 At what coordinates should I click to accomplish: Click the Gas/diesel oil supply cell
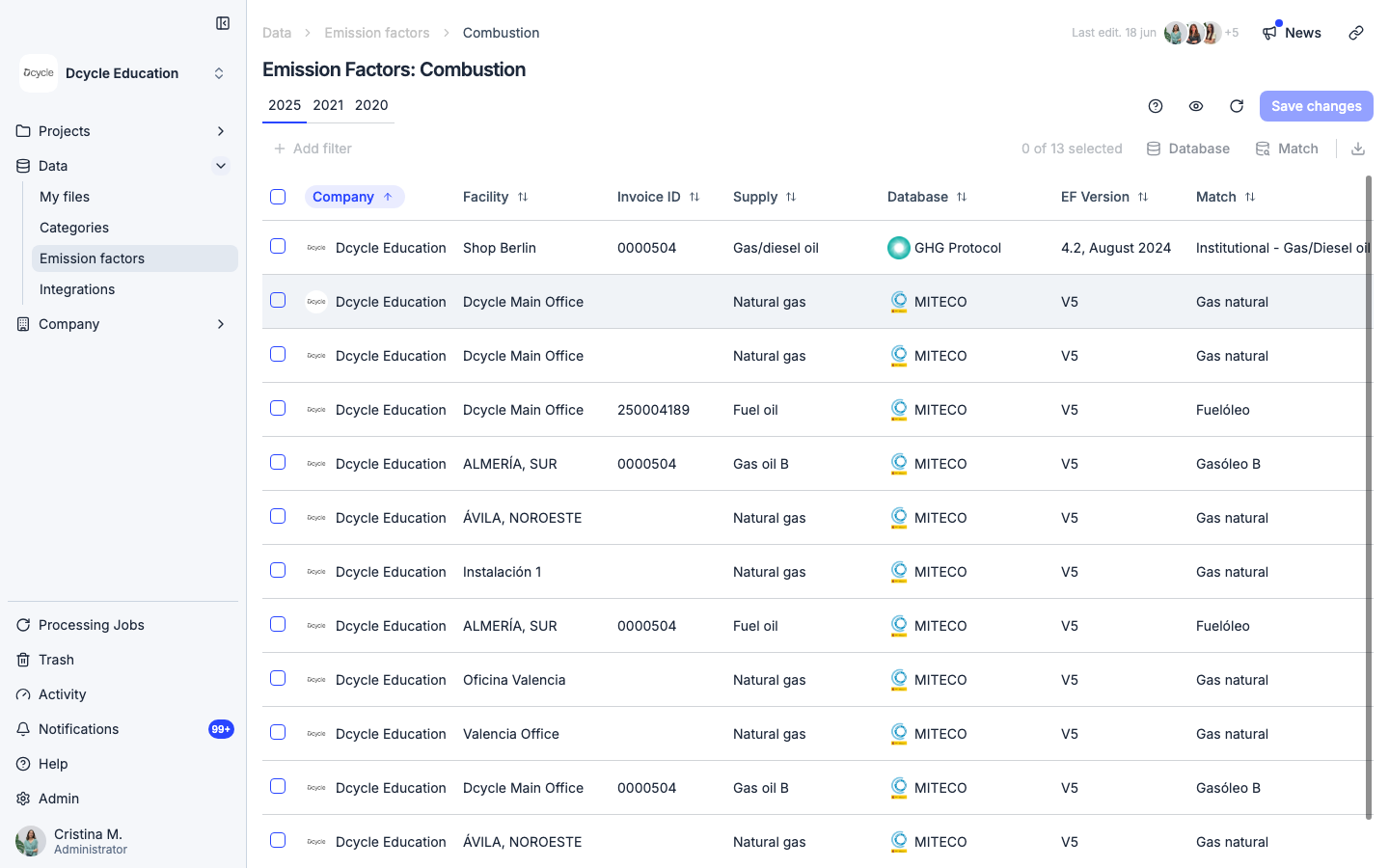(776, 248)
